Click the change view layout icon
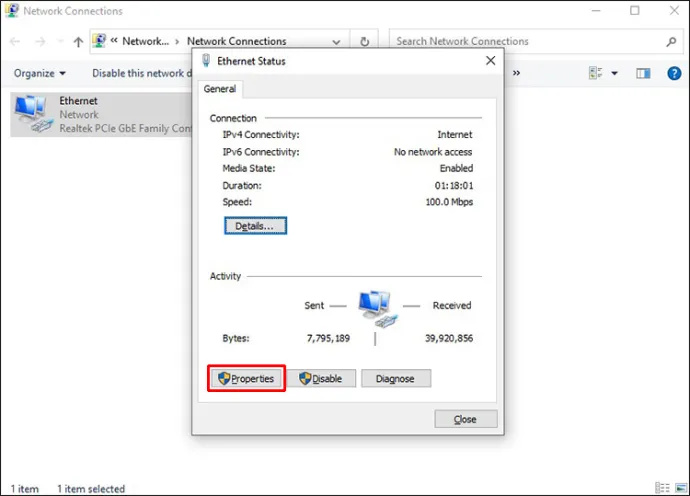This screenshot has width=690, height=496. pos(595,73)
